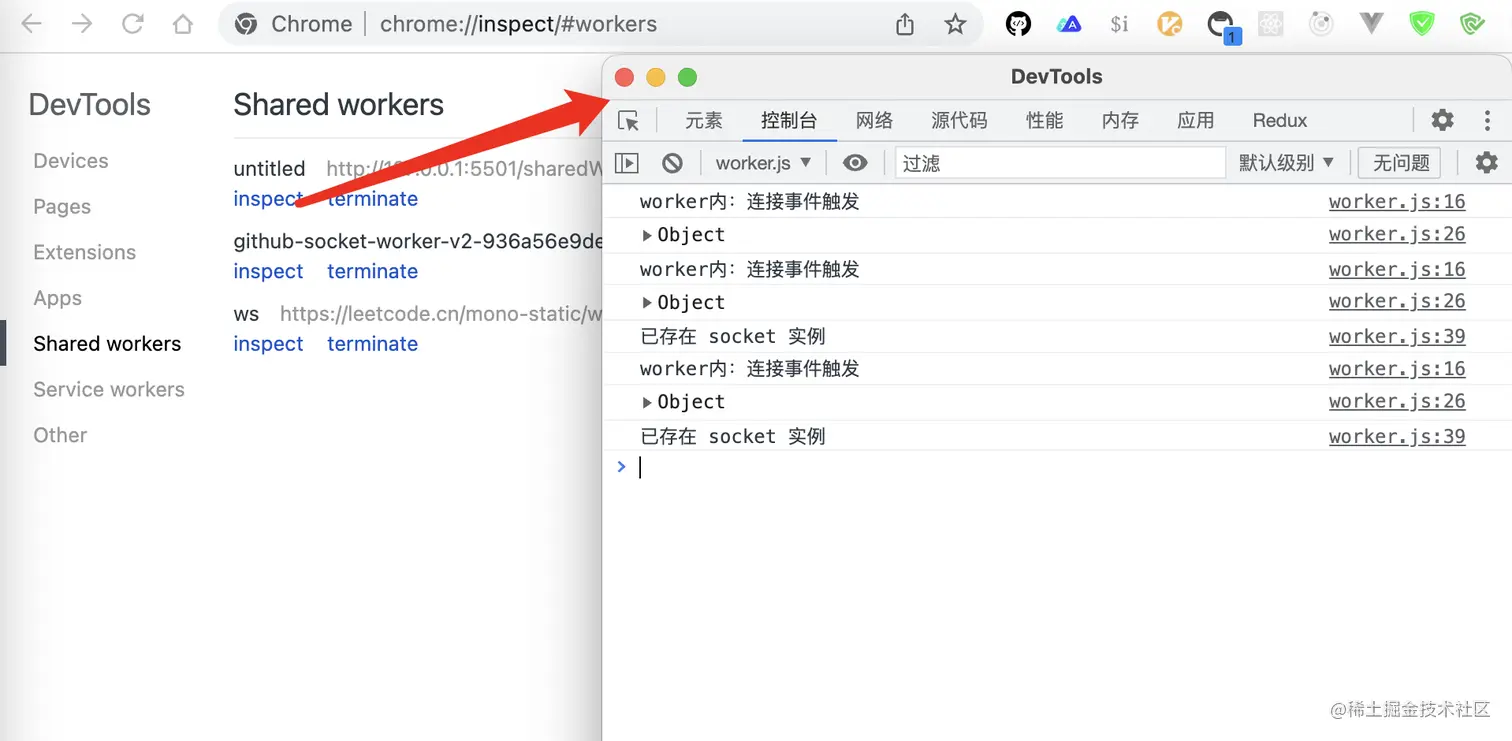Focus the Chrome address bar URL
Screen dimensions: 1512x741
[x=518, y=24]
